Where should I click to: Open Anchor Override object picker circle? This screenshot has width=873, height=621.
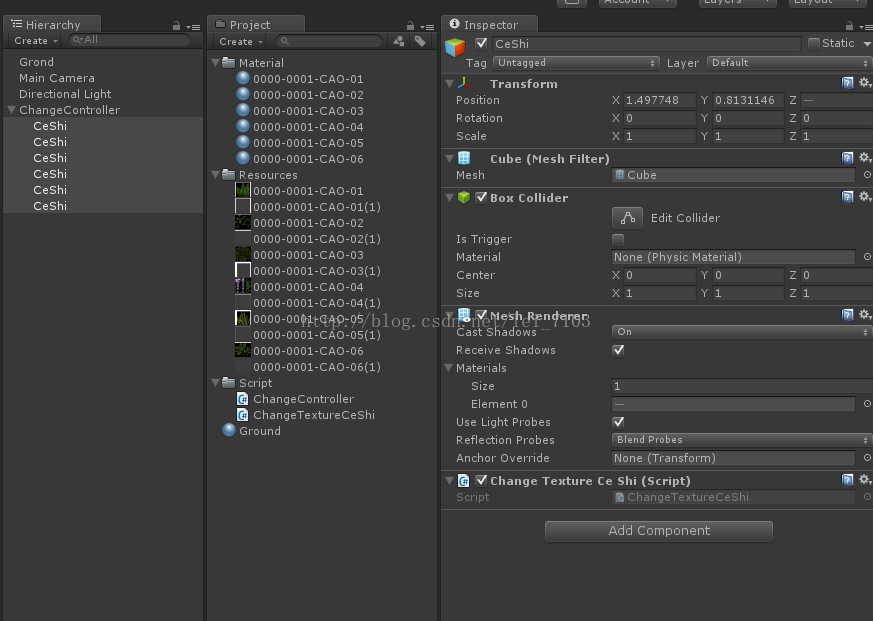click(x=867, y=458)
